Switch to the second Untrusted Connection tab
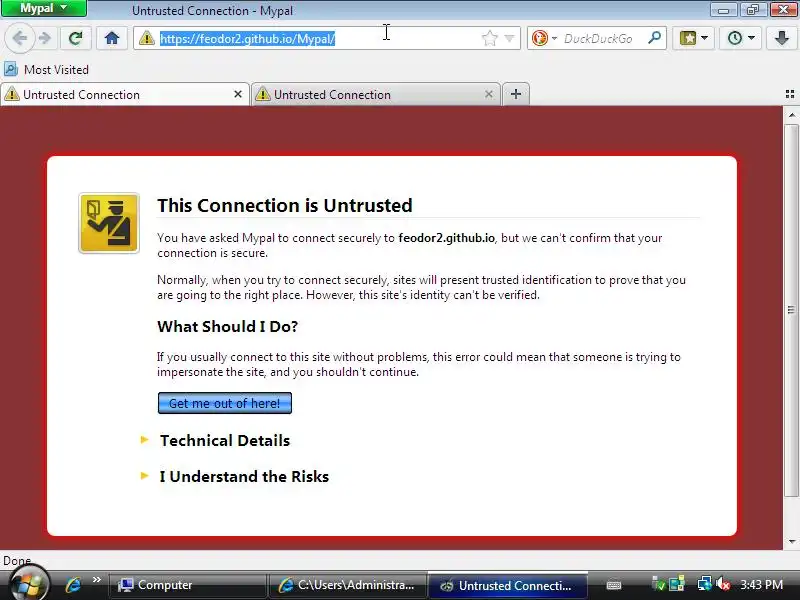This screenshot has width=800, height=600. coord(376,94)
